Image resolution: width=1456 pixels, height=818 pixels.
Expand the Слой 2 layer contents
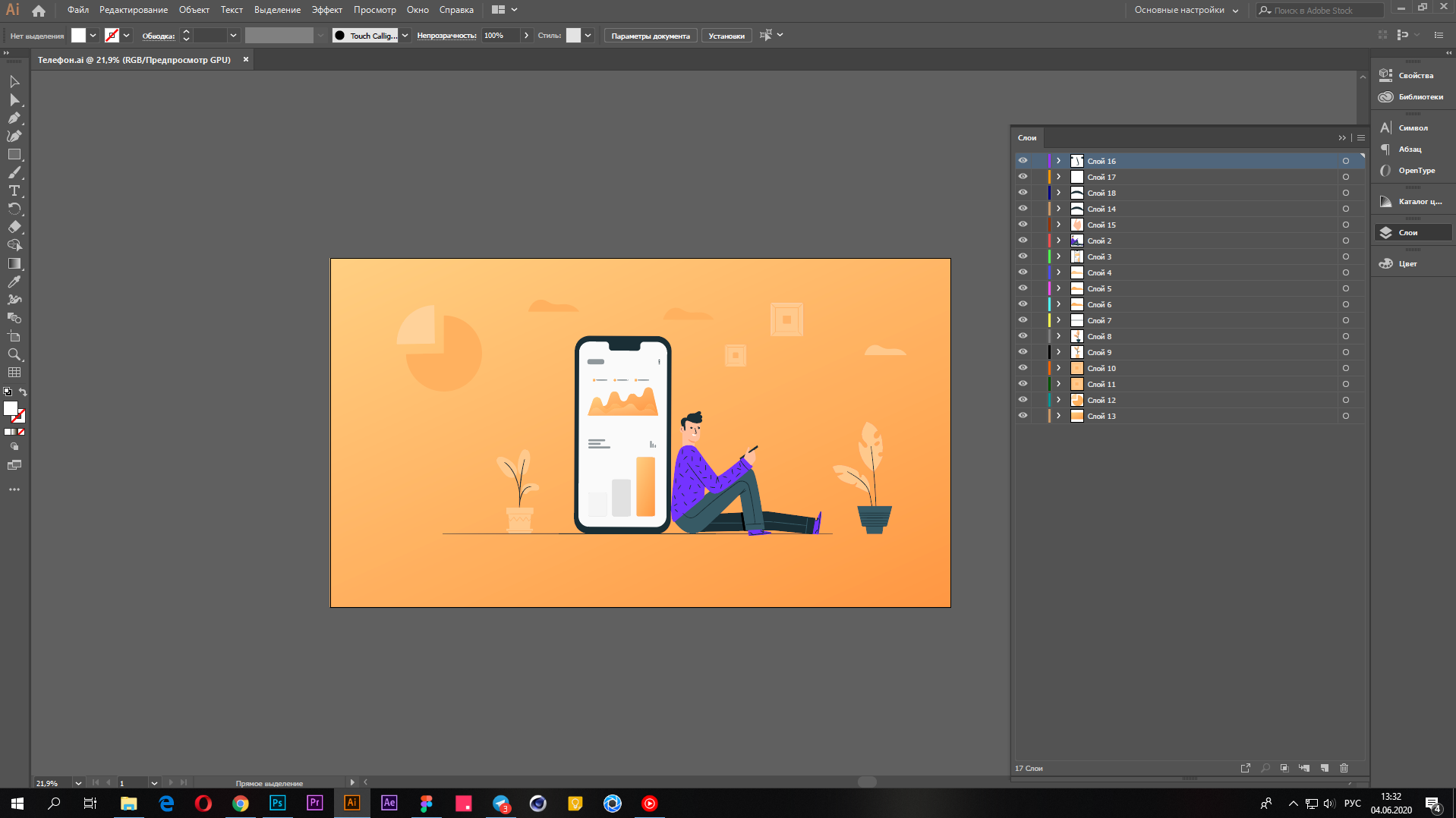1058,241
